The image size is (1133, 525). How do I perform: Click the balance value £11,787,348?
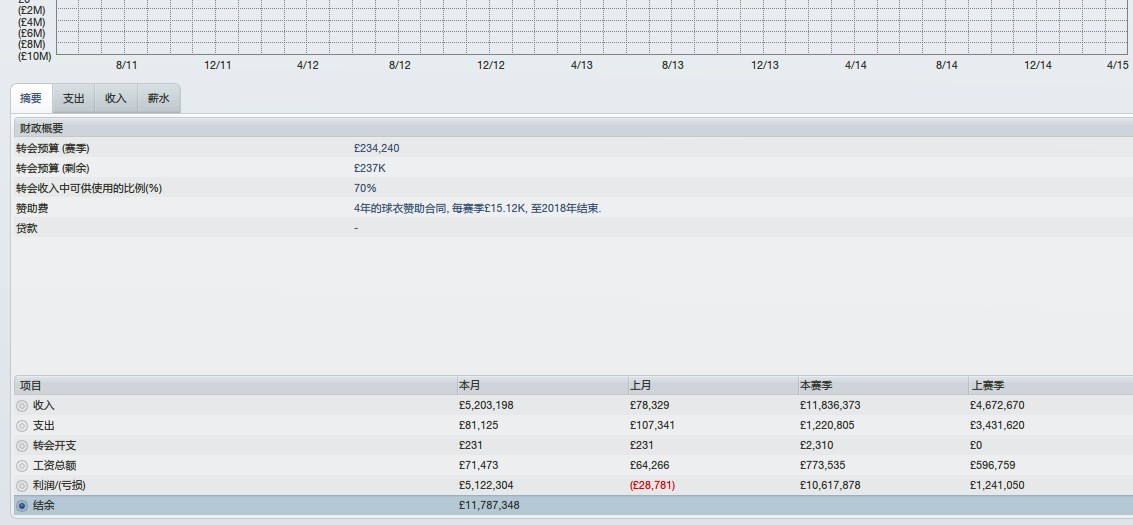point(489,506)
